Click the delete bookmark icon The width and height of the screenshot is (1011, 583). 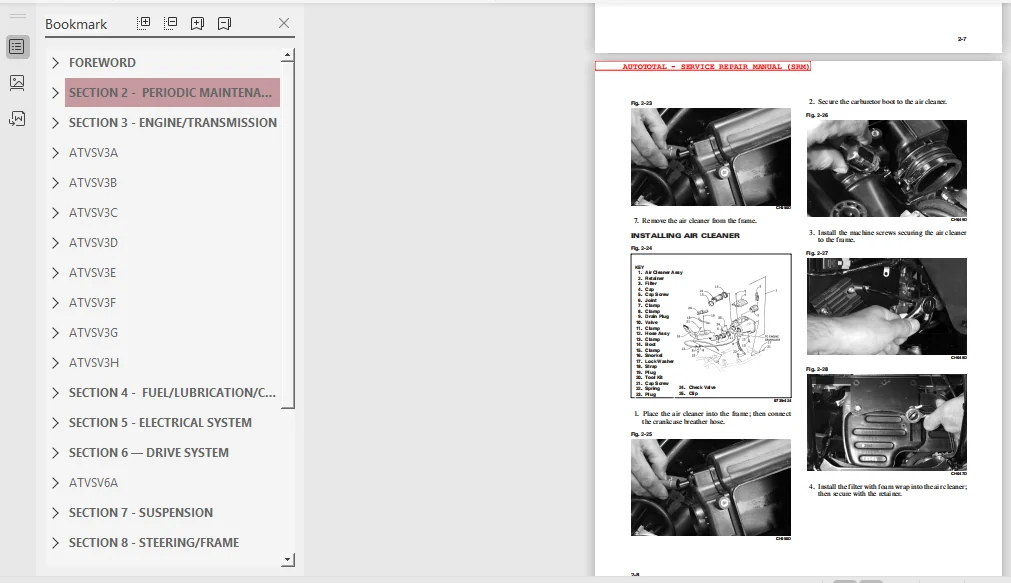pos(224,23)
